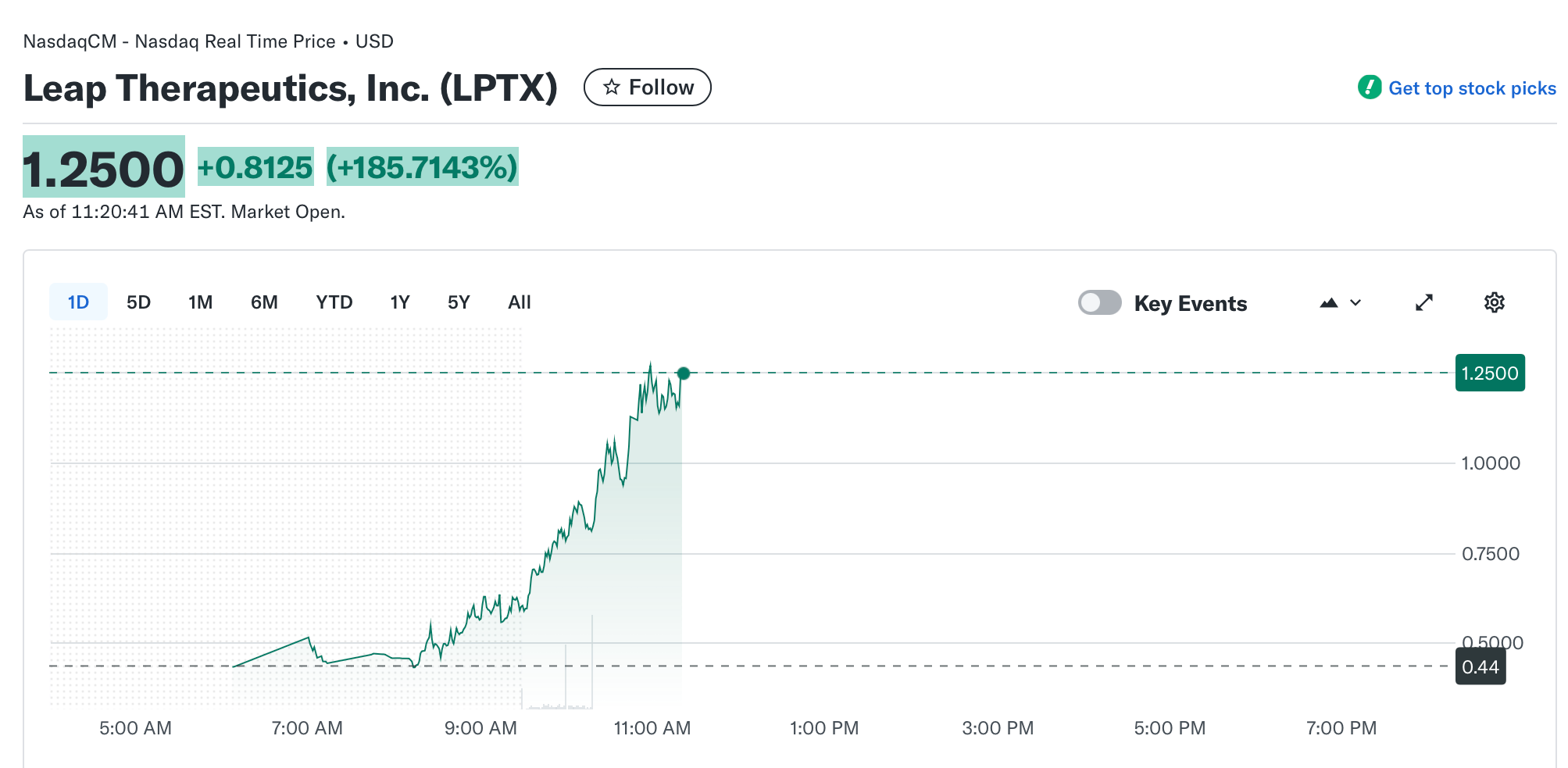Screen dimensions: 1568x768
Task: Select the 1Y time range
Action: pos(399,302)
